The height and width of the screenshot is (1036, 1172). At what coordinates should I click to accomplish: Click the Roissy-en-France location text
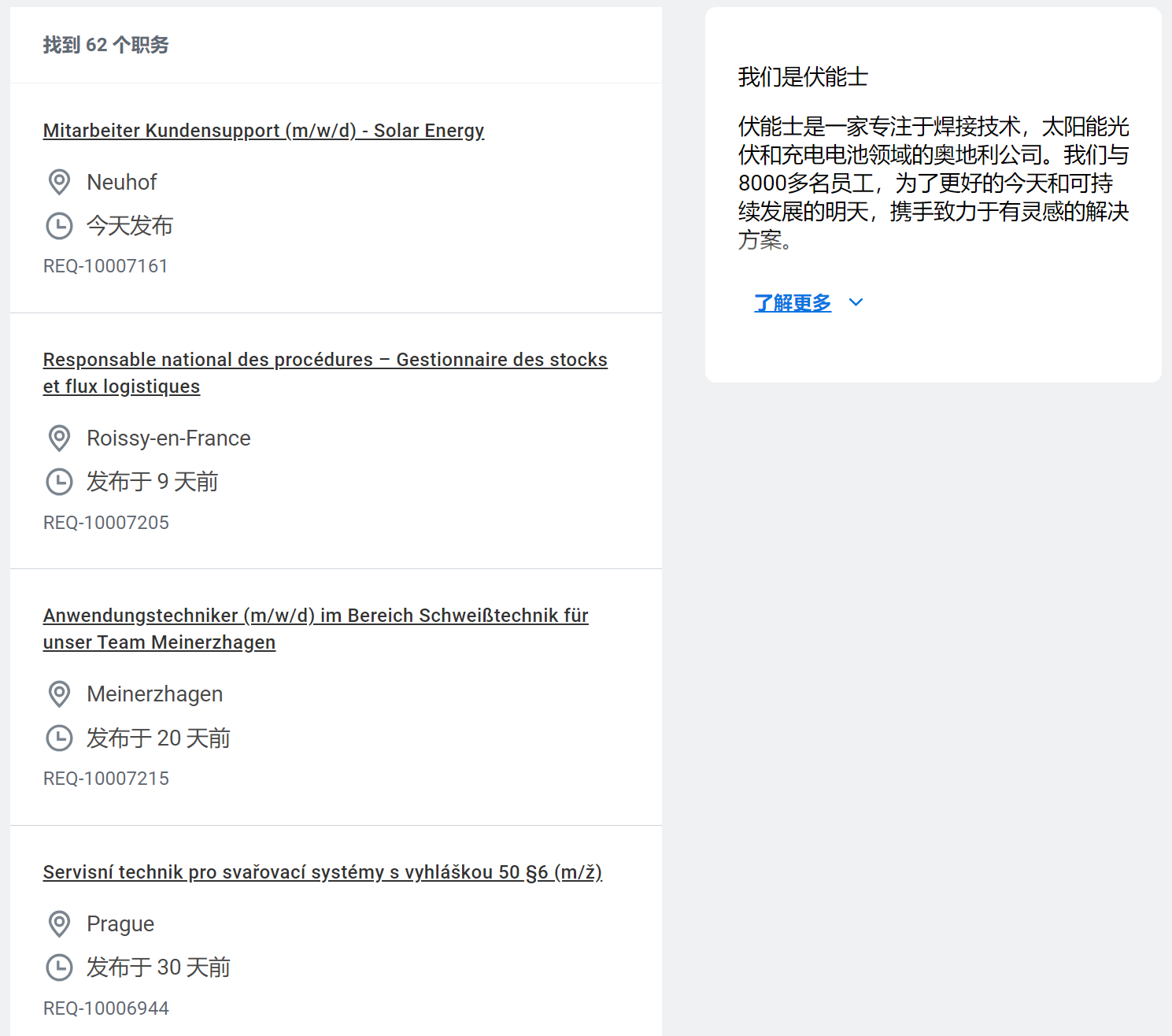168,438
